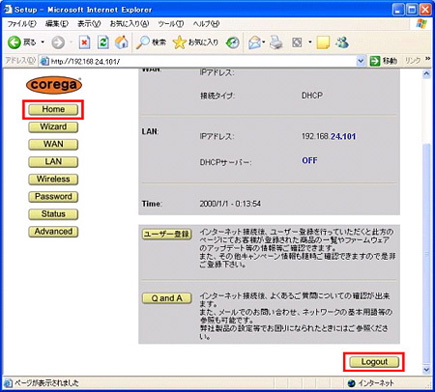Open the Mail button dropdown arrow
Image resolution: width=435 pixels, height=392 pixels.
[x=263, y=42]
